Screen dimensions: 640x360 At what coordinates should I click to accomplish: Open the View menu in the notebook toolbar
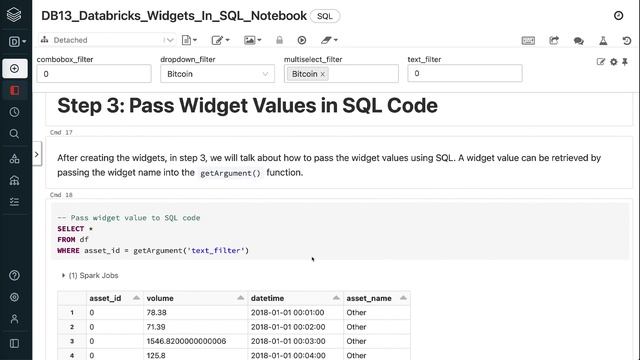point(252,40)
